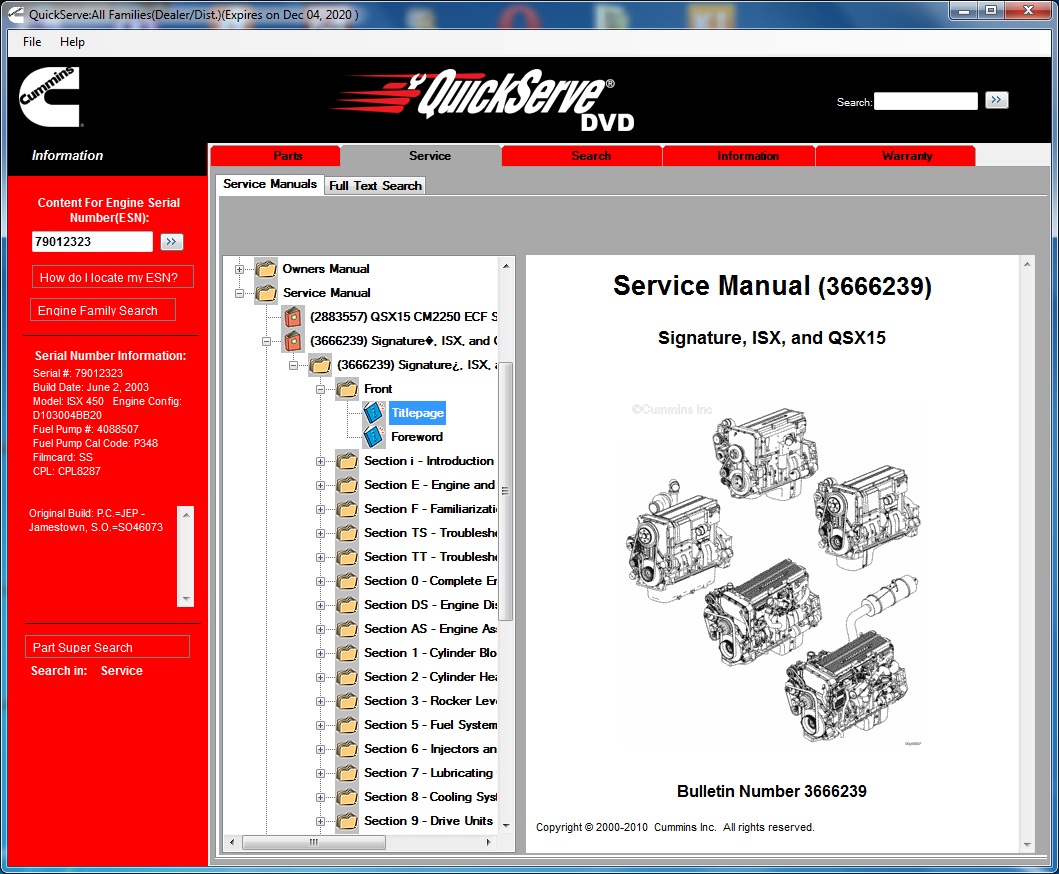Click the tree vertical scrollbar thumb
Image resolution: width=1059 pixels, height=874 pixels.
(505, 491)
